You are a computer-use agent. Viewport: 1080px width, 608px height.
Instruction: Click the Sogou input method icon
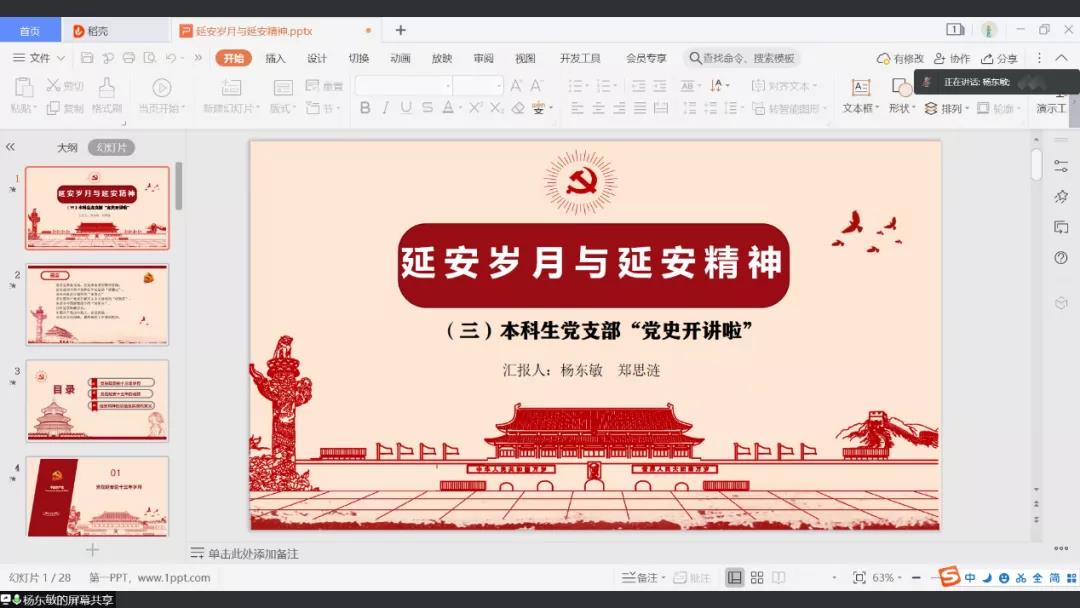(948, 578)
